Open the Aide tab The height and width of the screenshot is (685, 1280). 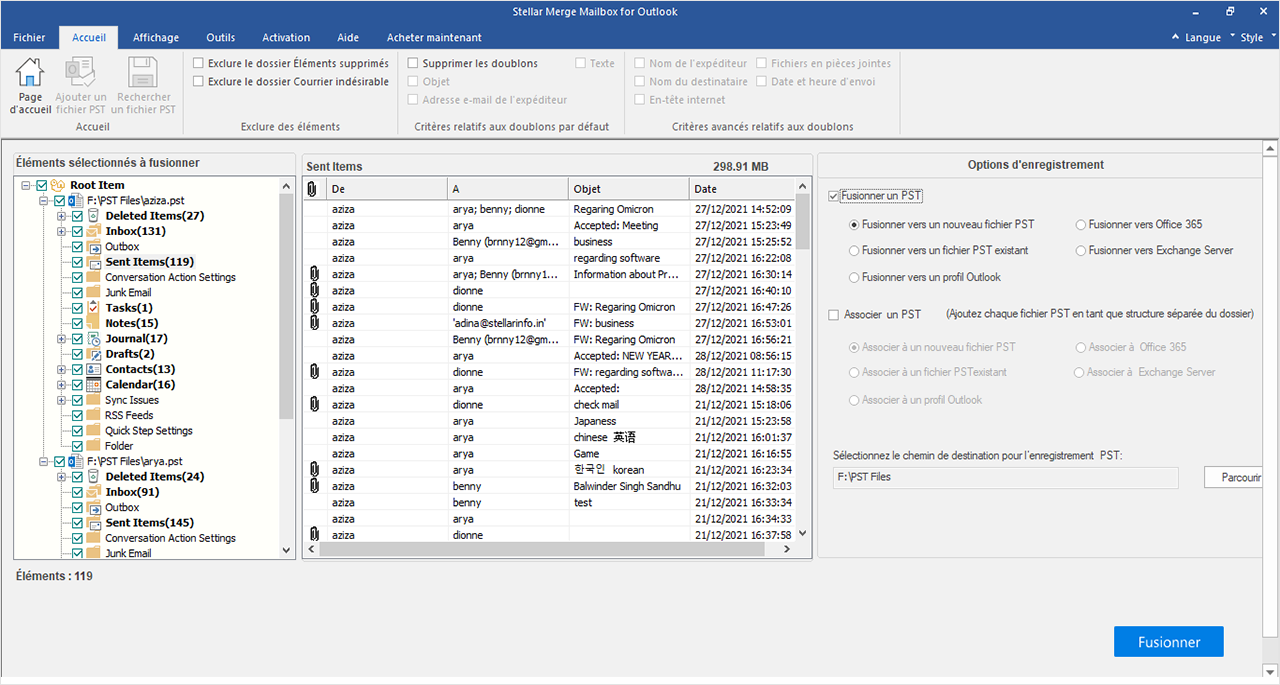click(x=348, y=38)
